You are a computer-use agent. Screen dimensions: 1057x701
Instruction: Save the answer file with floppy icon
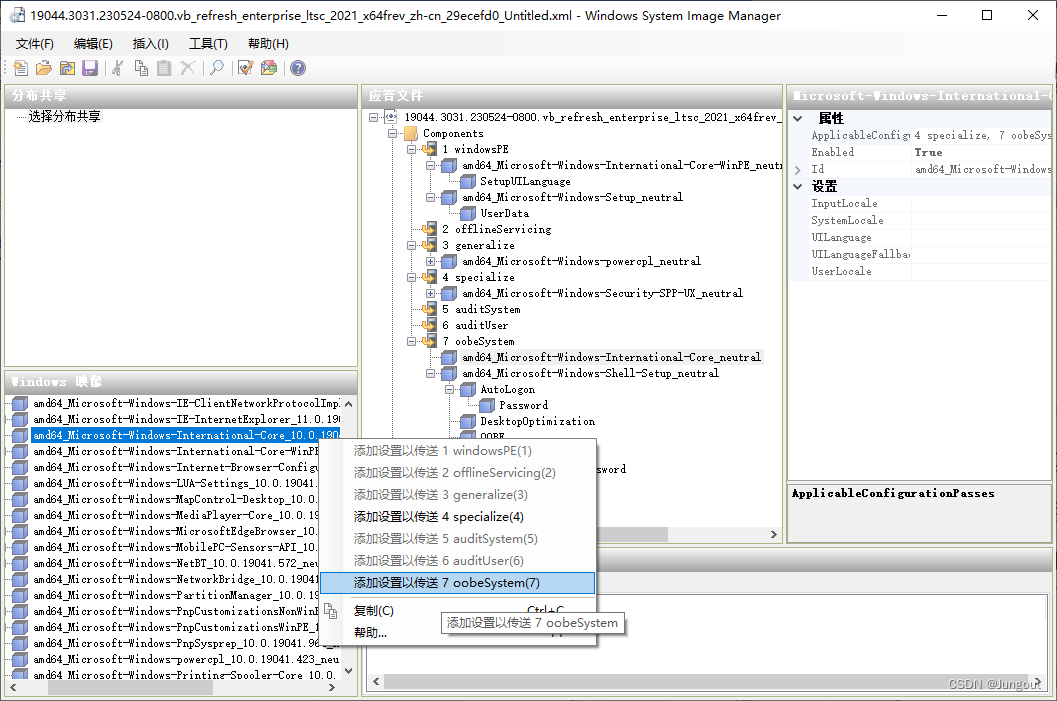90,68
